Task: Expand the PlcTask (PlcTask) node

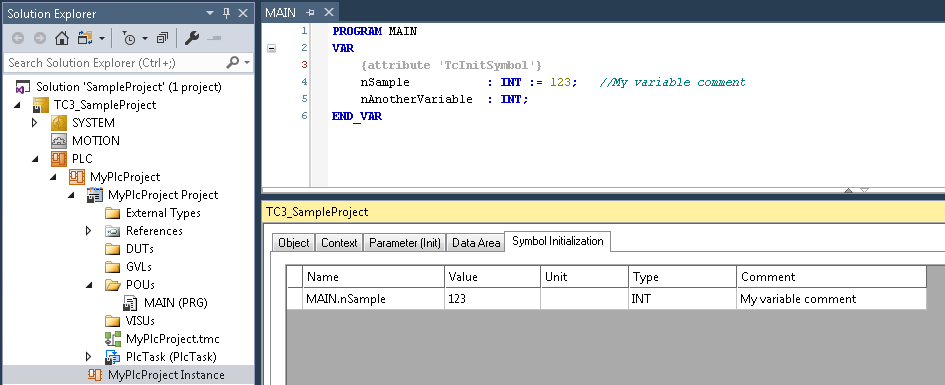Action: click(89, 357)
